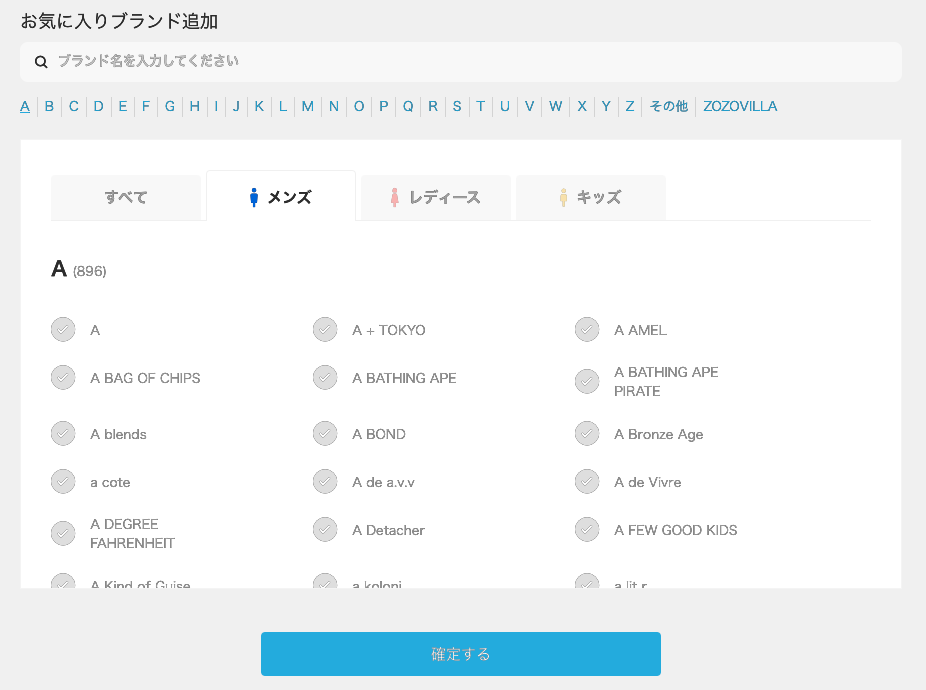Select the すべて tab
The image size is (926, 690).
tap(126, 197)
